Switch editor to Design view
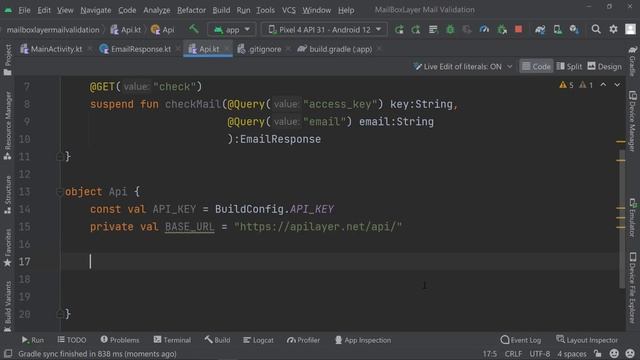The height and width of the screenshot is (360, 640). point(604,67)
